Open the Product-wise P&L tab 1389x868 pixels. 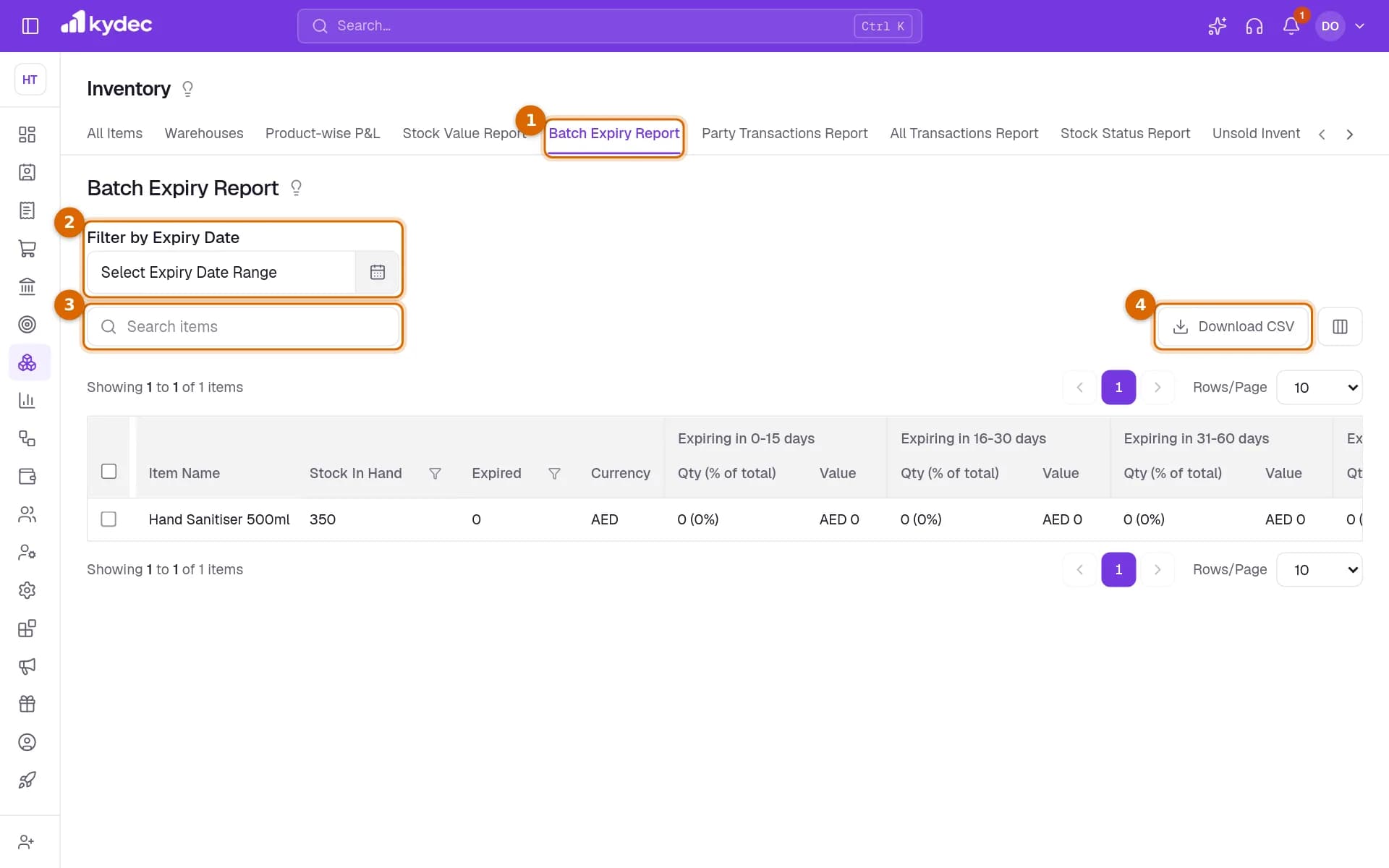[x=323, y=133]
